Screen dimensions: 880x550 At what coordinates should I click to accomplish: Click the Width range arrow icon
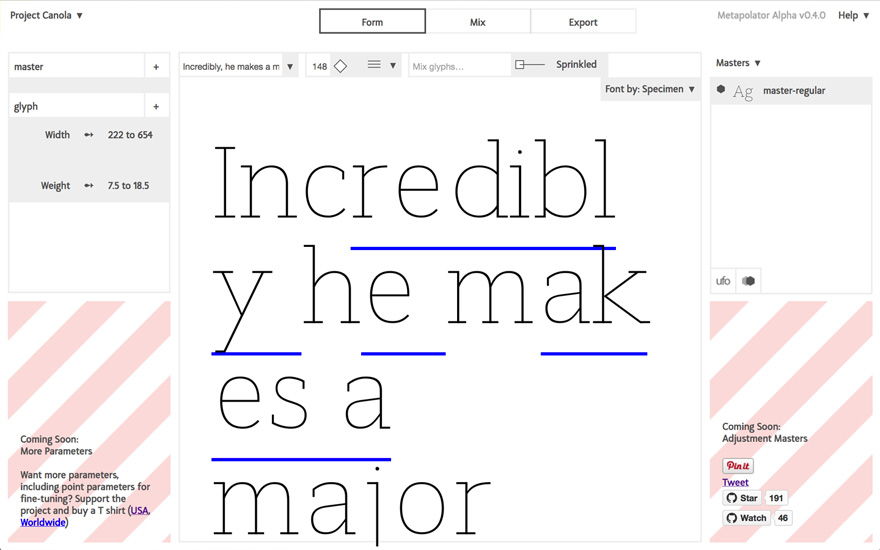pyautogui.click(x=89, y=135)
